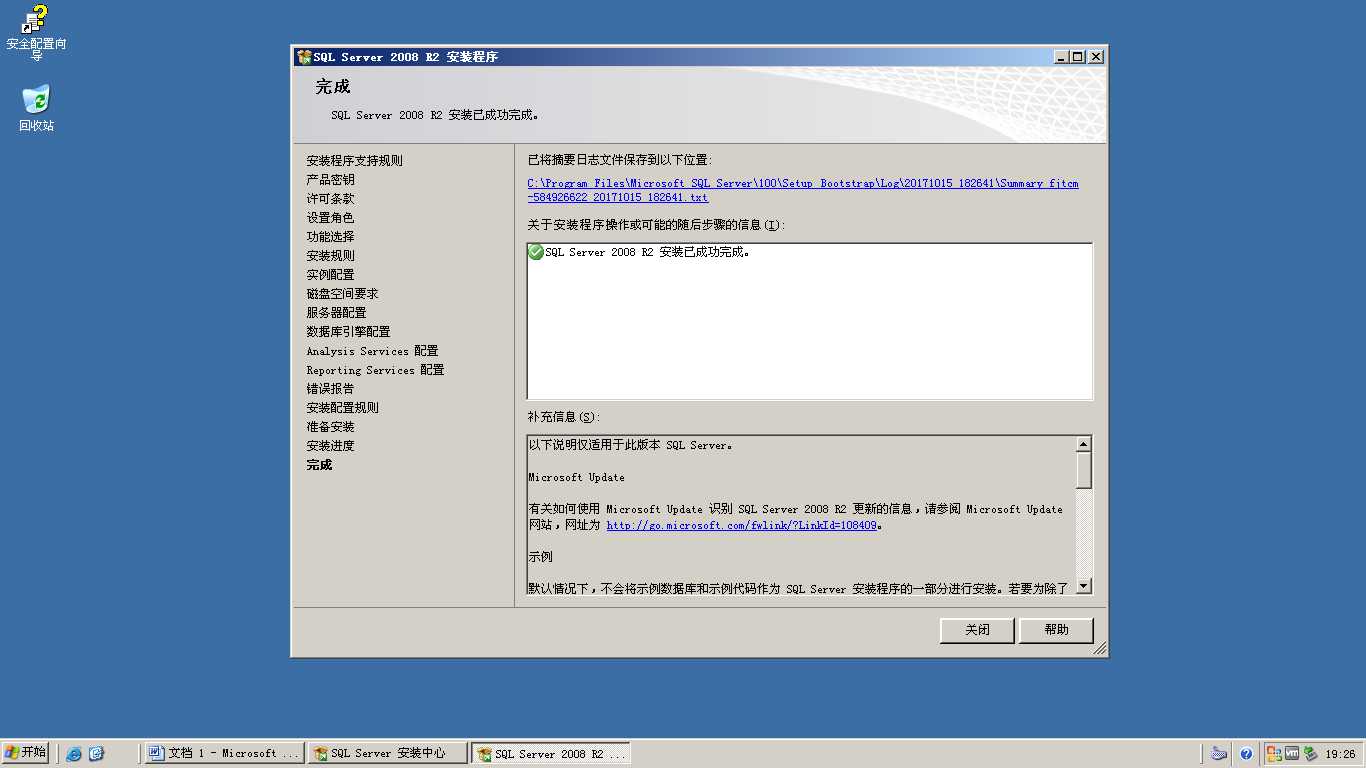This screenshot has width=1366, height=768.
Task: Select the 产品密钥 step
Action: (330, 180)
